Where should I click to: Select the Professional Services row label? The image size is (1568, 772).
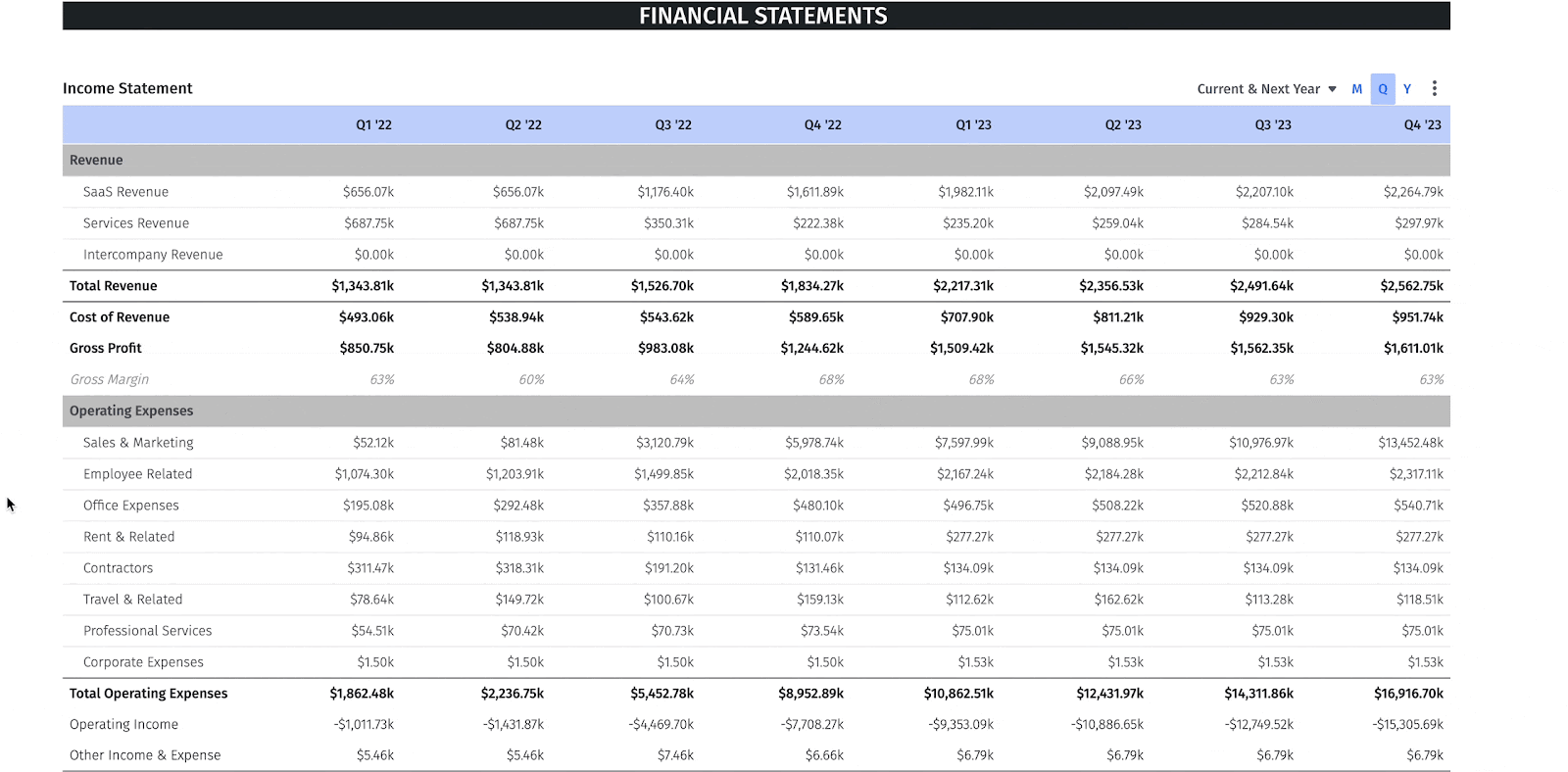coord(148,631)
